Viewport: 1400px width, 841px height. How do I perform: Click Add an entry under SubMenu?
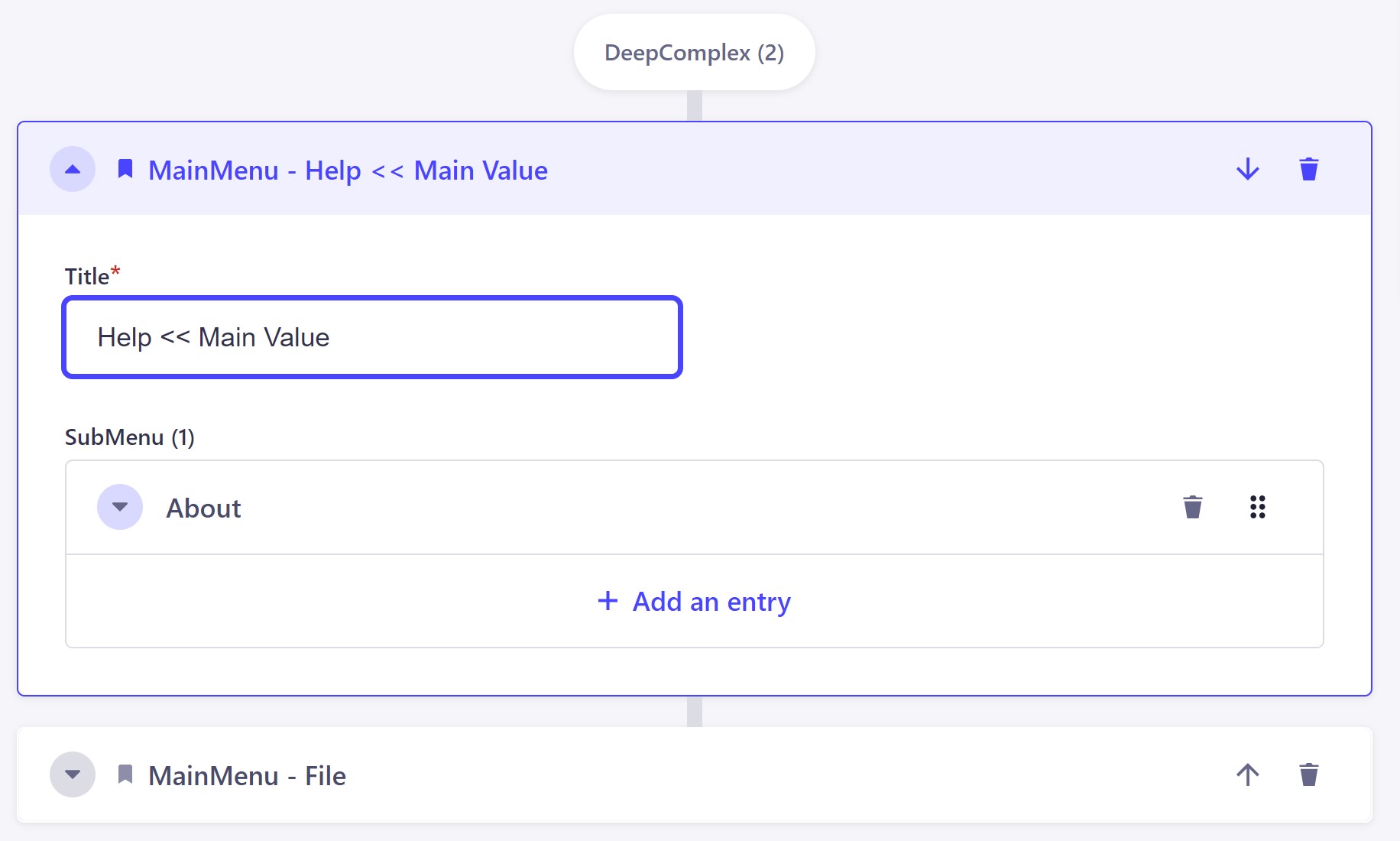[693, 602]
